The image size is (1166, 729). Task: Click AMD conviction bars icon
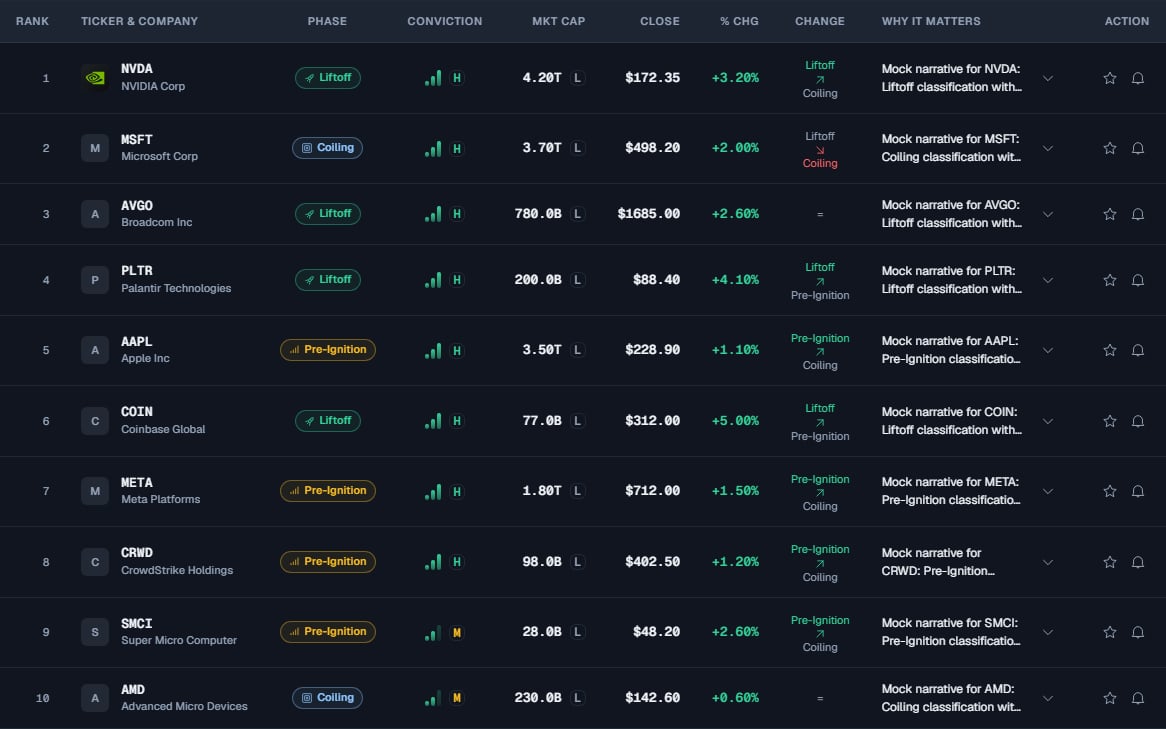tap(433, 698)
